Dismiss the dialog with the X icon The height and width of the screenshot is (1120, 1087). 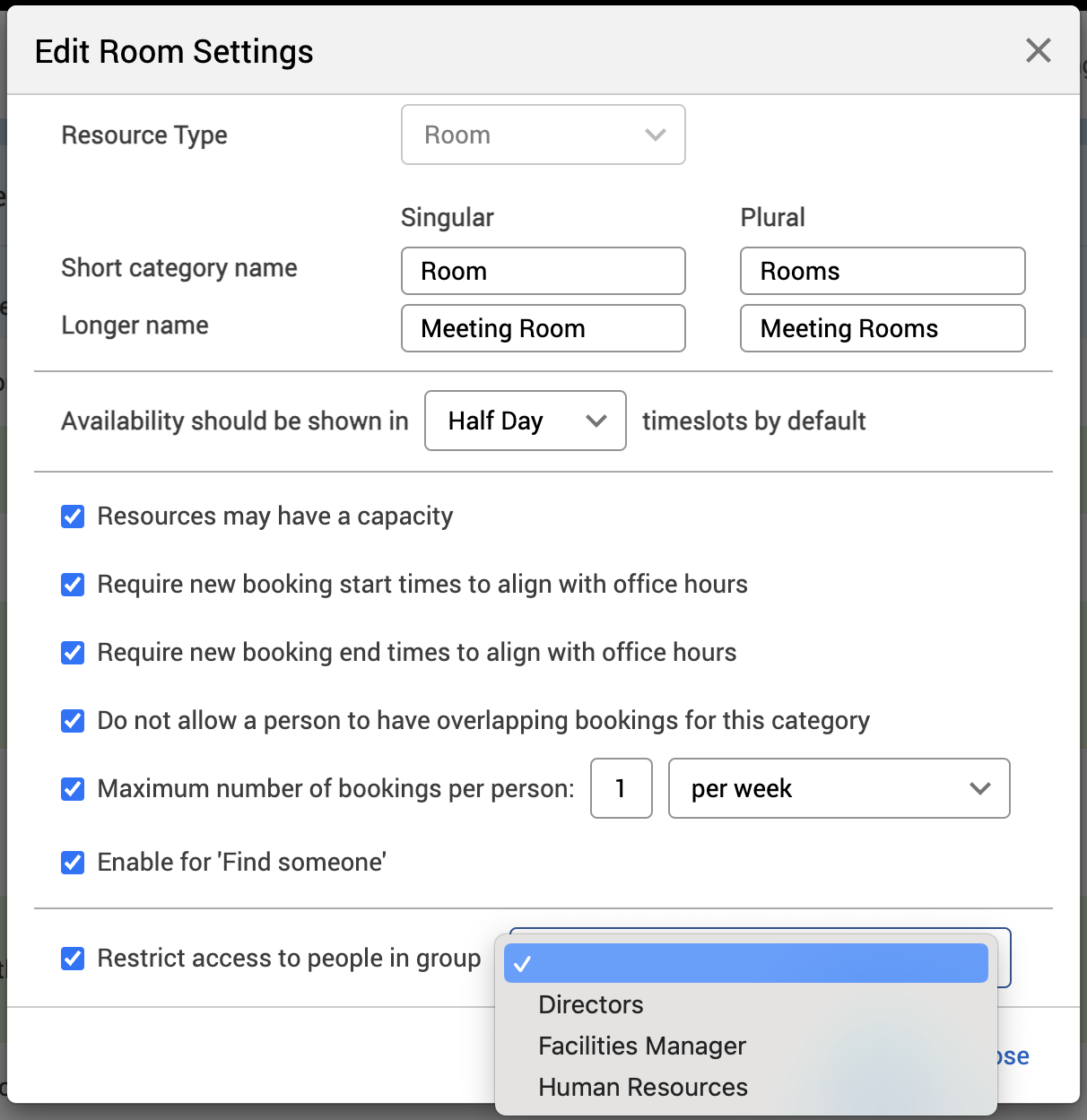point(1038,50)
